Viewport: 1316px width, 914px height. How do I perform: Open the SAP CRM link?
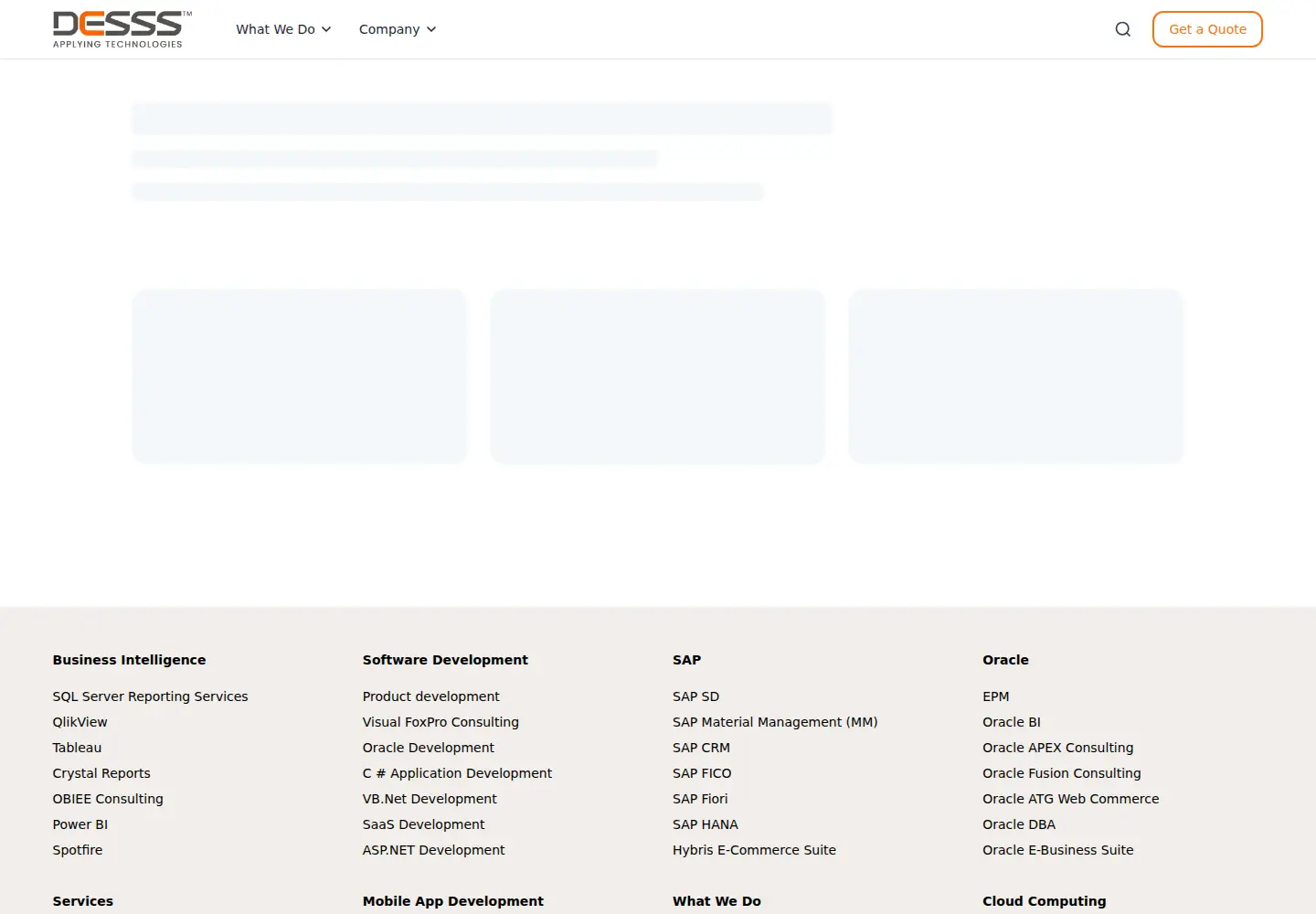click(x=701, y=748)
